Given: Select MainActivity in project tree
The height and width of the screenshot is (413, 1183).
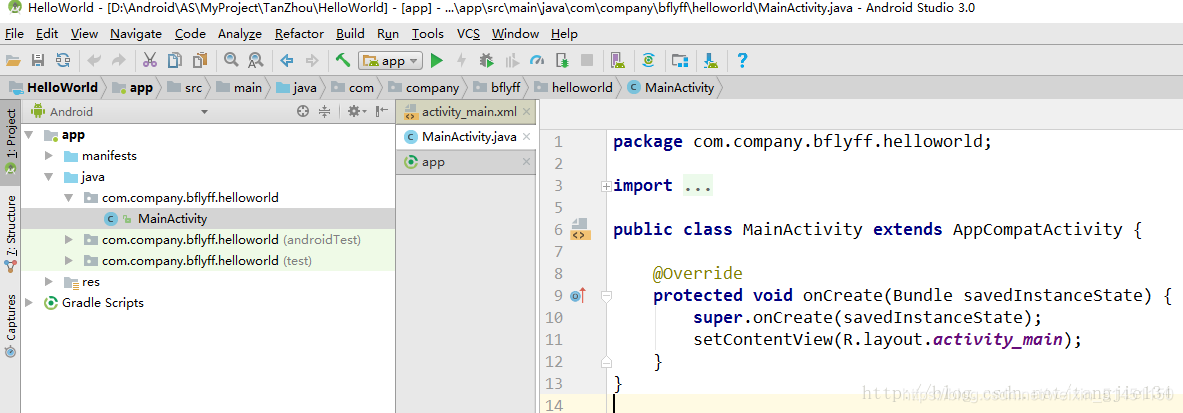Looking at the screenshot, I should point(172,219).
